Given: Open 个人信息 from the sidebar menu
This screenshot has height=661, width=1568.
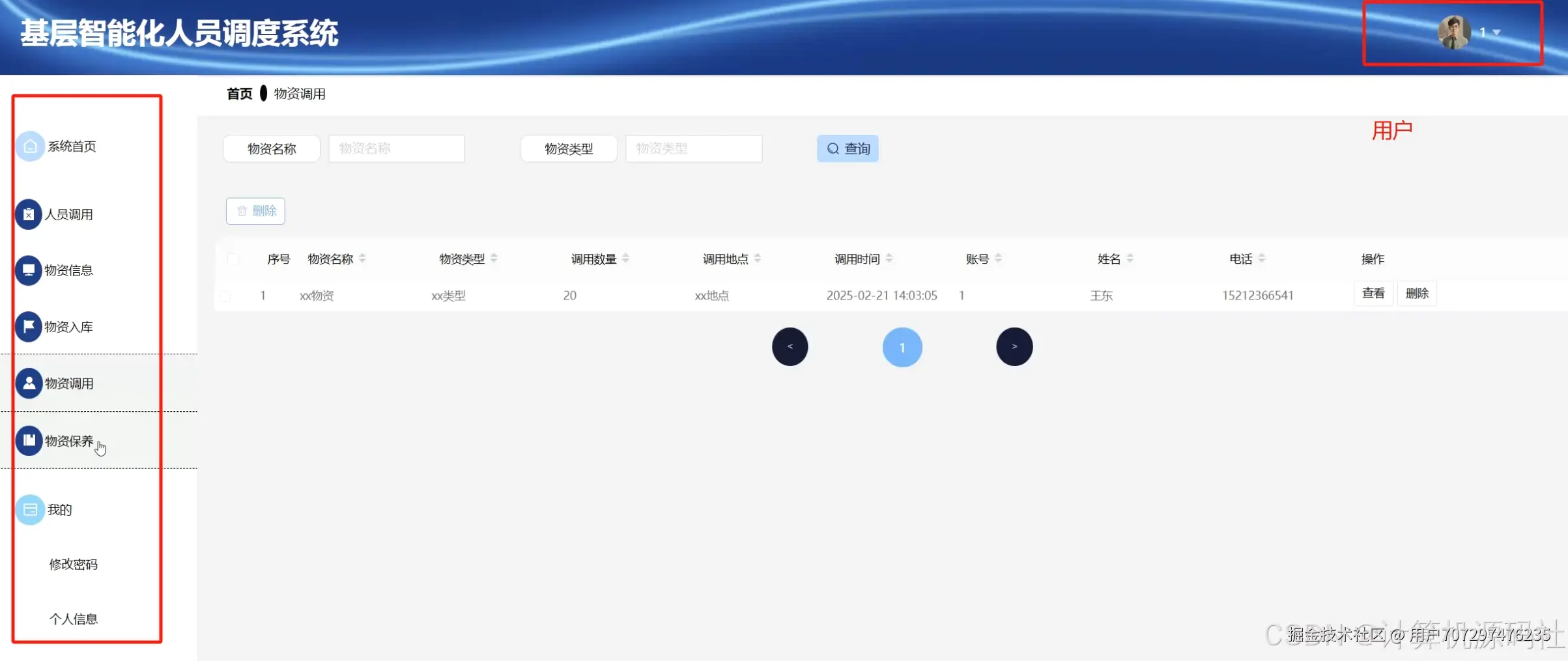Looking at the screenshot, I should point(73,619).
